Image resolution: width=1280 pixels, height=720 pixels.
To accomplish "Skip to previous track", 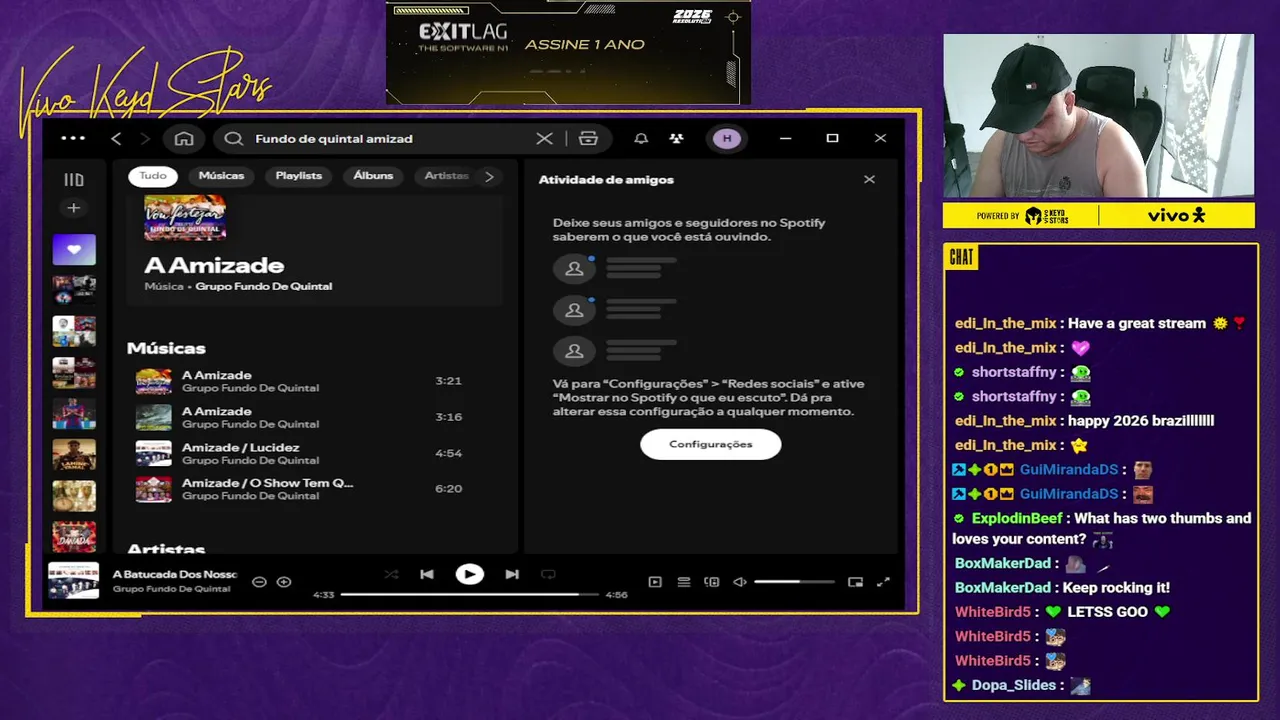I will (427, 574).
